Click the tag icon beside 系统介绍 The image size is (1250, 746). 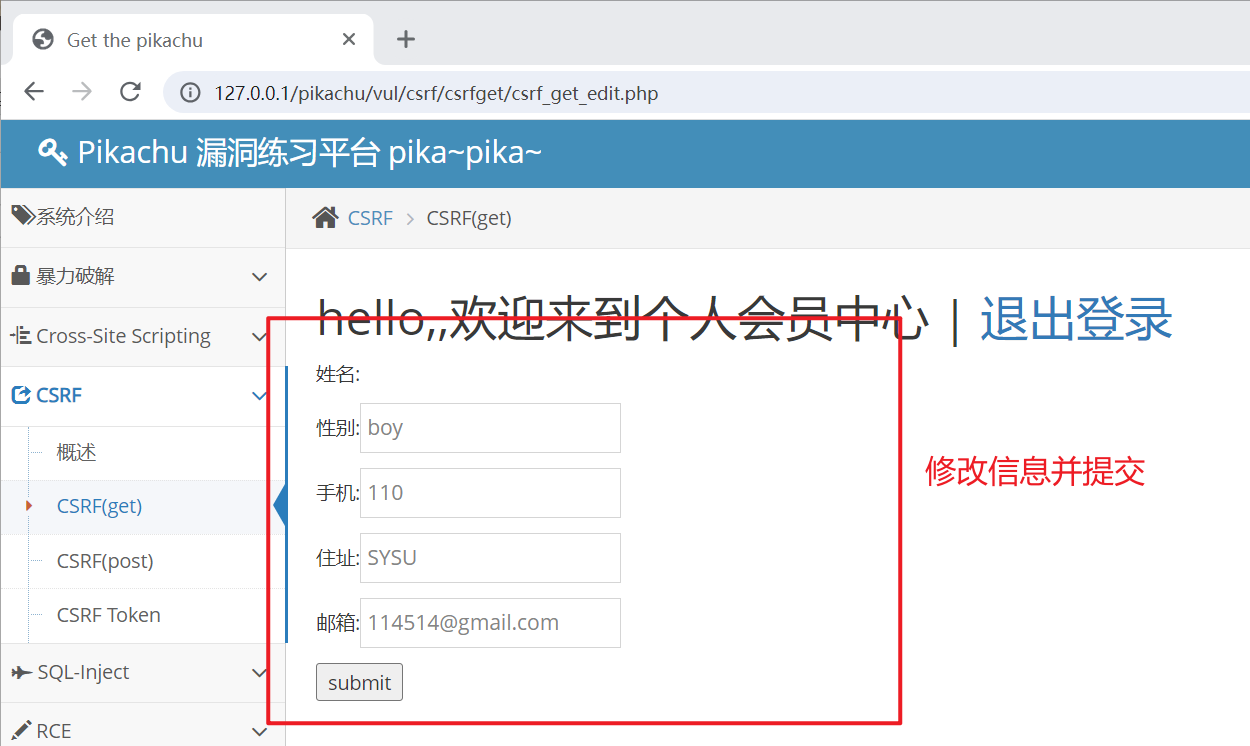22,216
